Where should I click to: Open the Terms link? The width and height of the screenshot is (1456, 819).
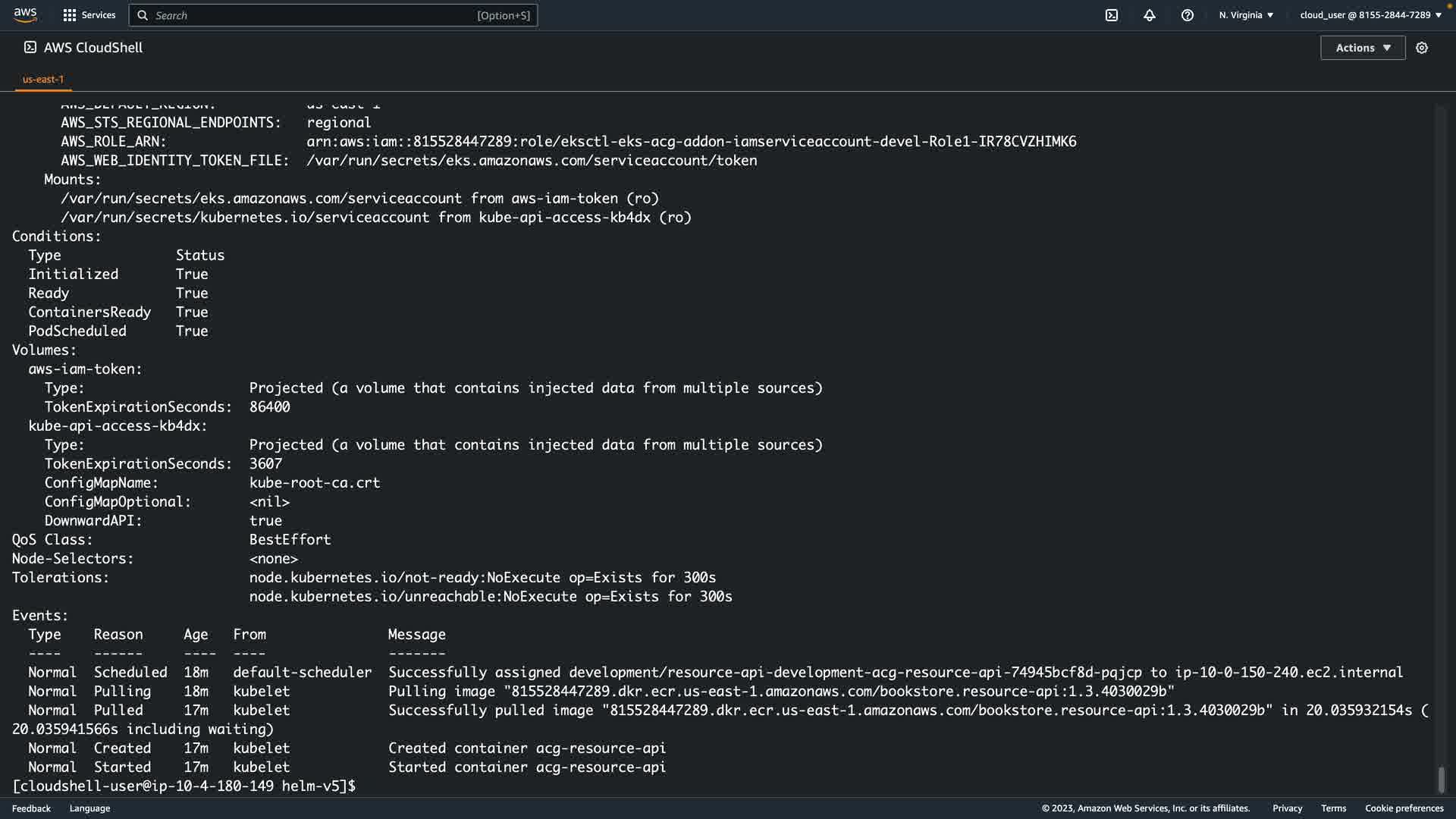[1333, 808]
